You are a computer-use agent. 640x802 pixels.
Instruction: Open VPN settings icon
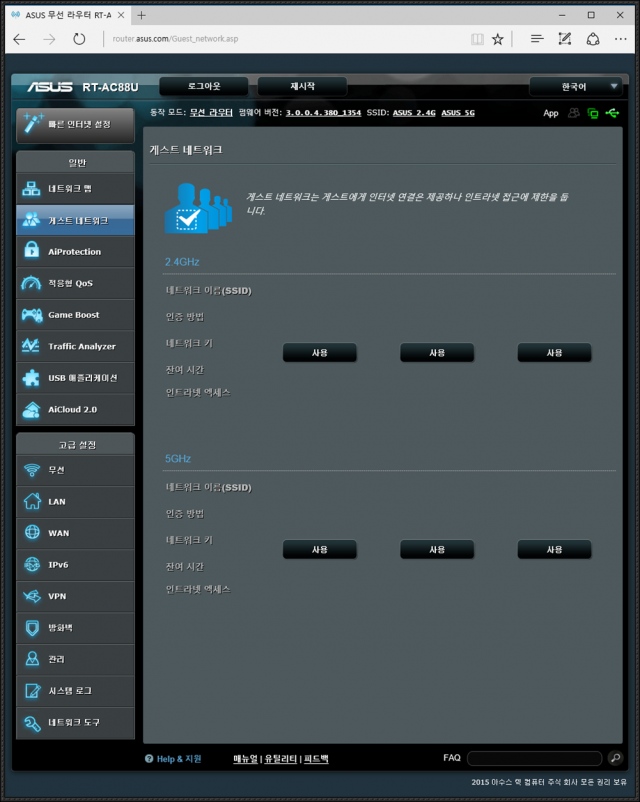click(x=32, y=596)
